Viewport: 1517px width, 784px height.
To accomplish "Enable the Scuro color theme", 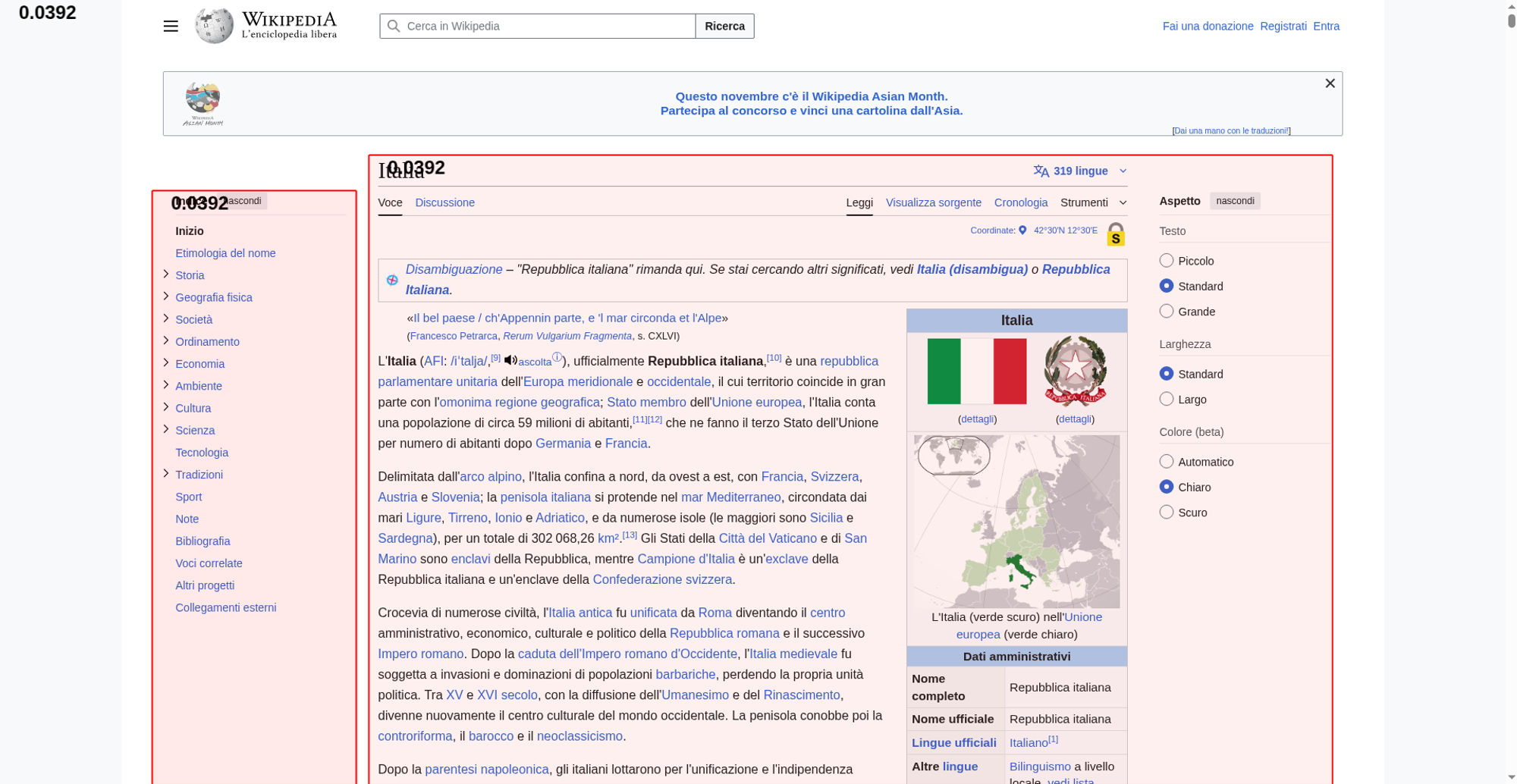I will click(x=1167, y=513).
